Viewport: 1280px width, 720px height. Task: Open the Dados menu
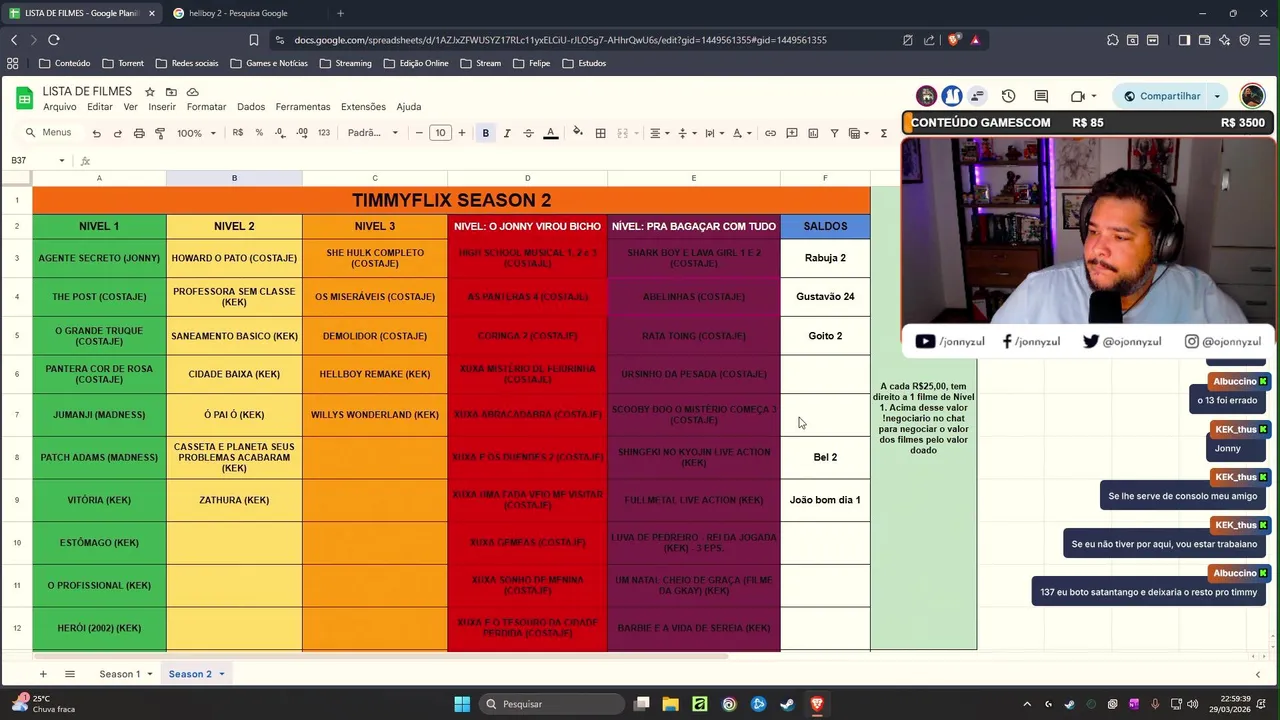click(x=251, y=107)
